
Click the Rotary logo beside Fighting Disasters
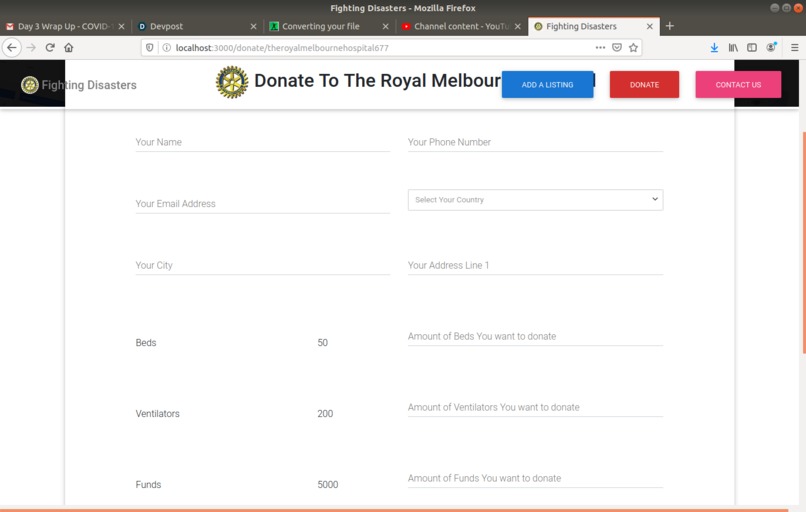pyautogui.click(x=30, y=85)
